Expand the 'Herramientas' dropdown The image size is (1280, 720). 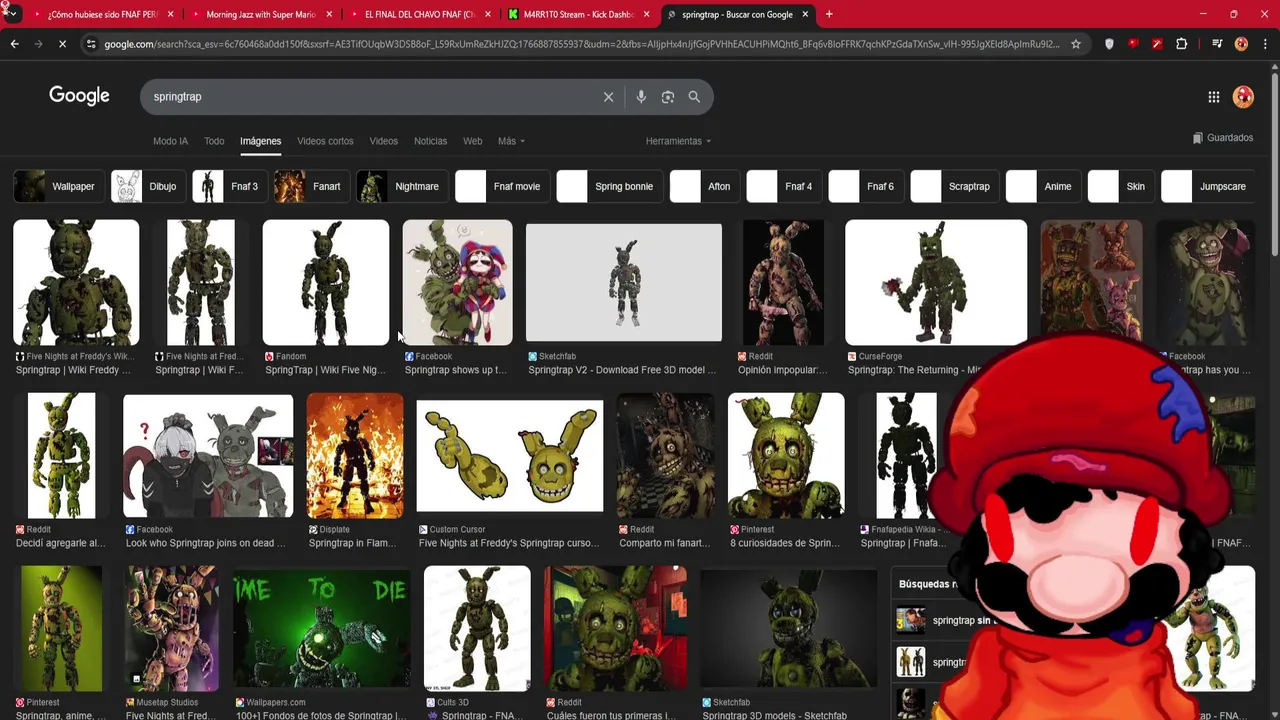point(678,141)
